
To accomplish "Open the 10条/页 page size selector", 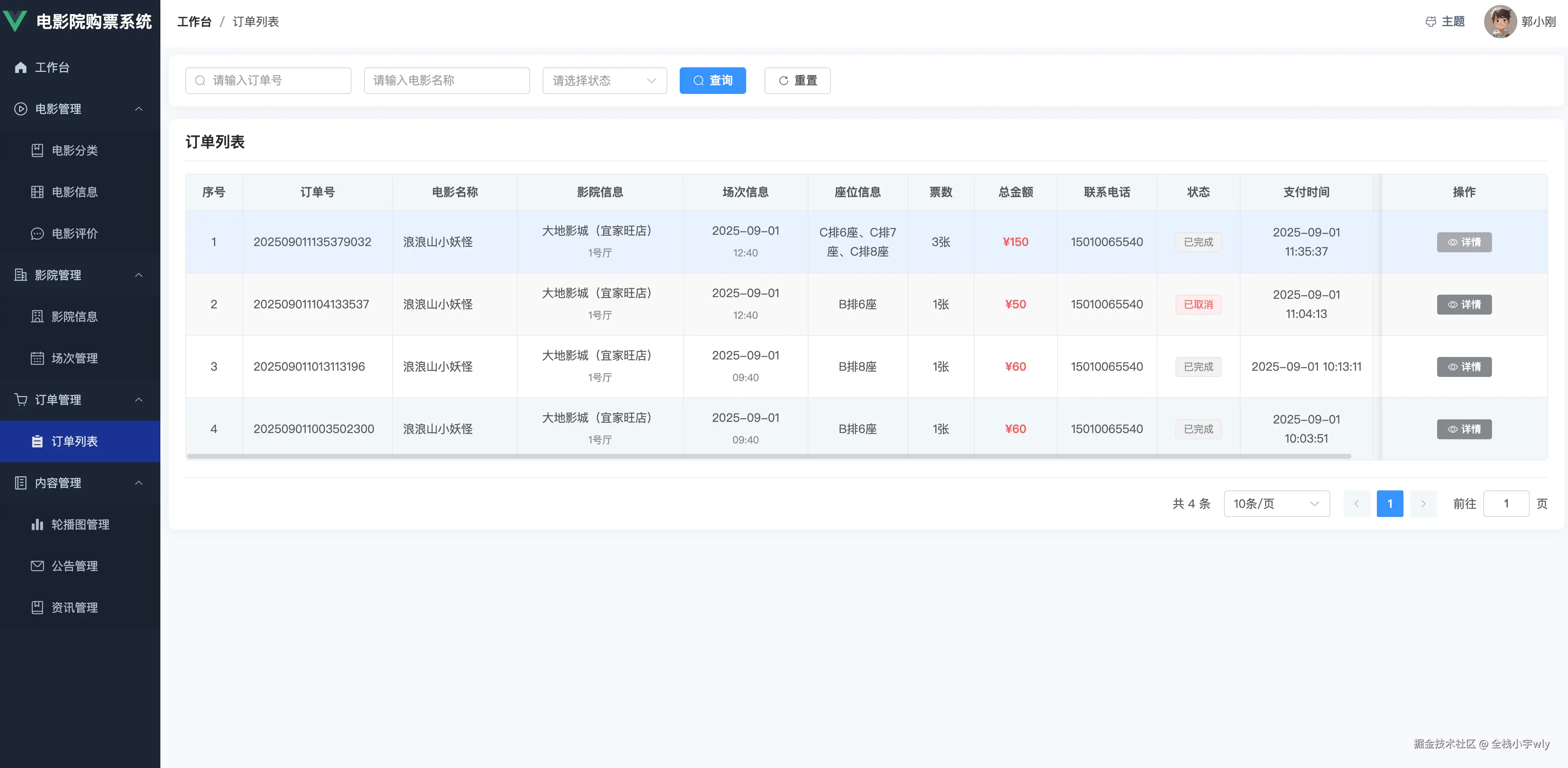I will pyautogui.click(x=1276, y=504).
